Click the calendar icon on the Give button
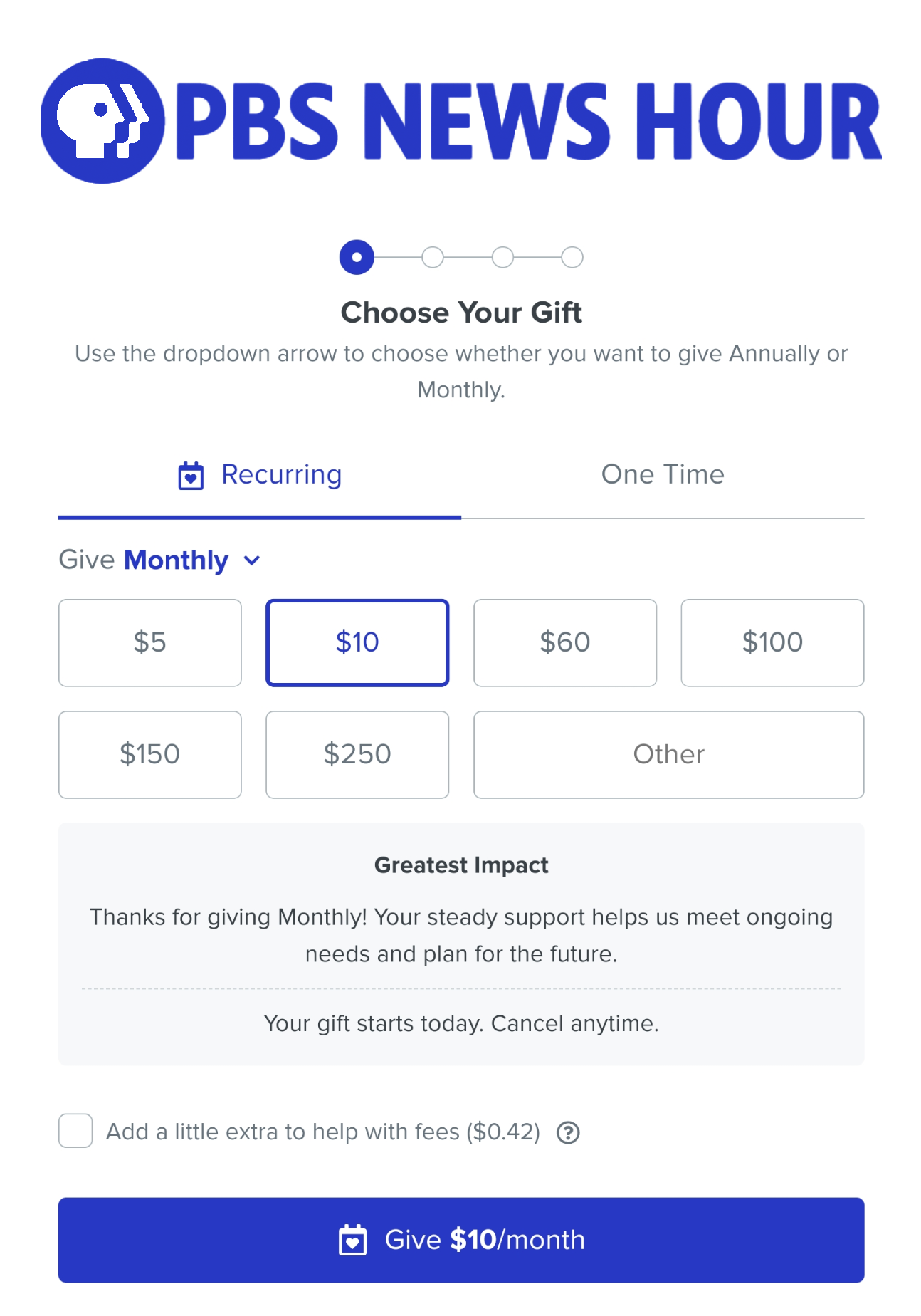921x1316 pixels. pos(352,1240)
